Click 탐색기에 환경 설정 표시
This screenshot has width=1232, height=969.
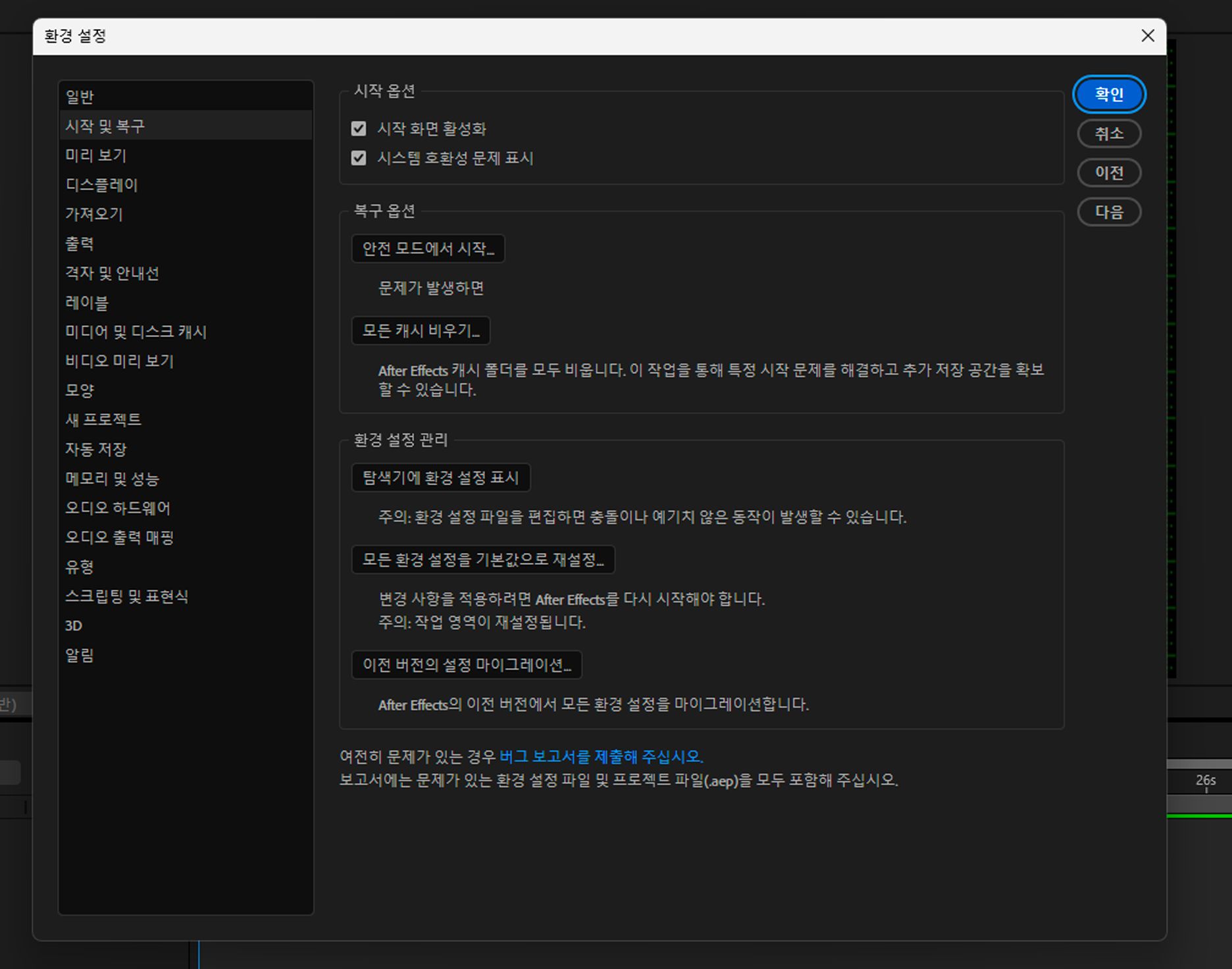point(440,478)
